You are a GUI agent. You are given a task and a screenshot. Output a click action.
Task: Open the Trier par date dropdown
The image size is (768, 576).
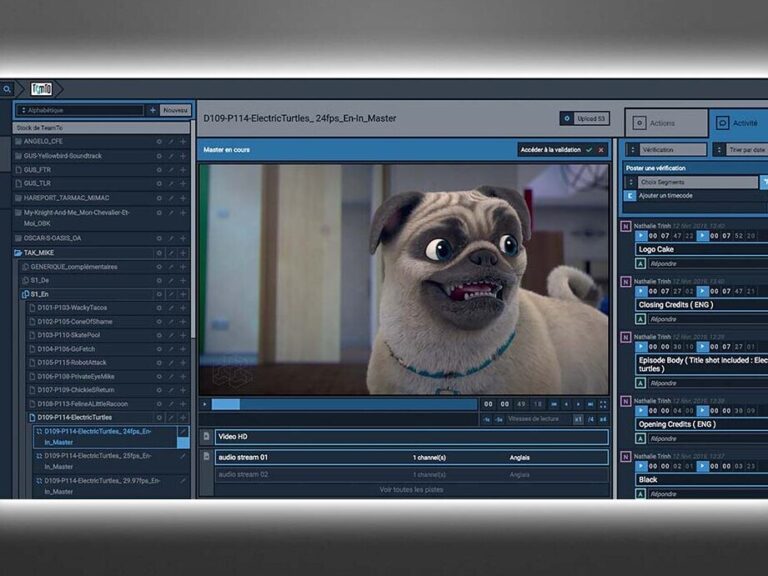click(x=740, y=150)
